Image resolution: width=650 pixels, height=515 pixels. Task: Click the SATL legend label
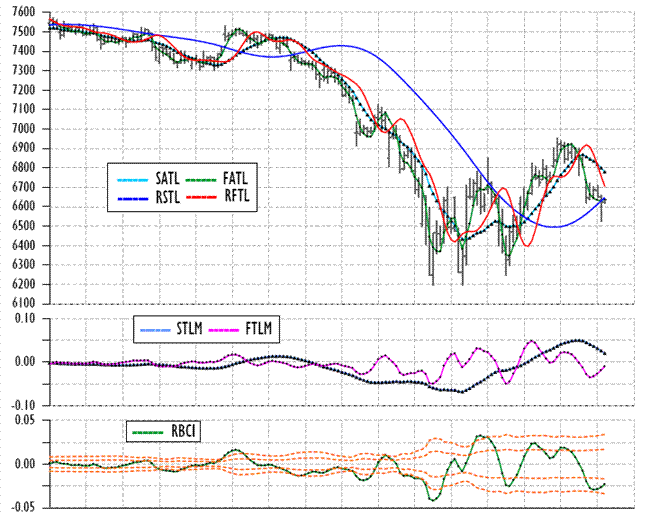[167, 179]
